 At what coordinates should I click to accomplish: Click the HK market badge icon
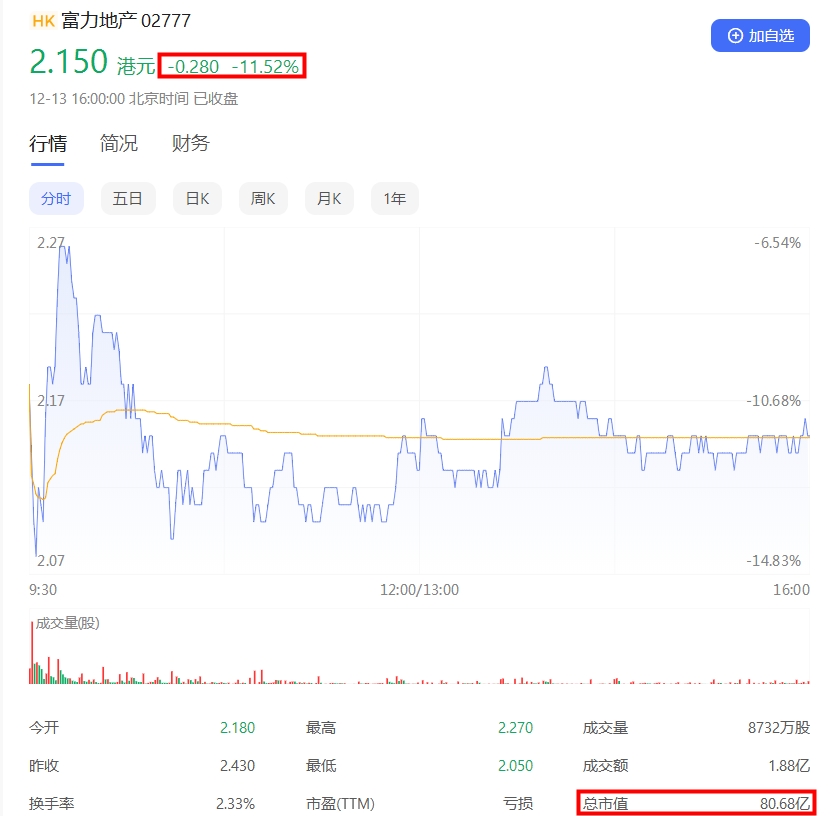tap(43, 20)
